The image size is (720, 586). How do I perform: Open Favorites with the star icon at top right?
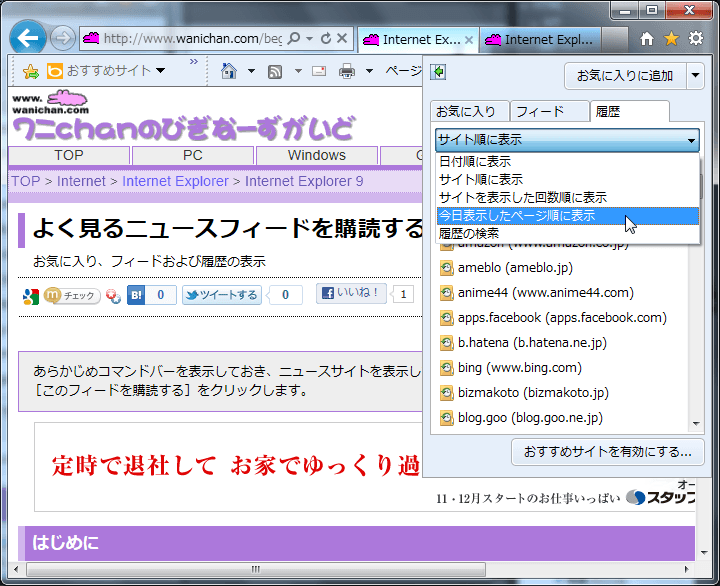[x=671, y=39]
